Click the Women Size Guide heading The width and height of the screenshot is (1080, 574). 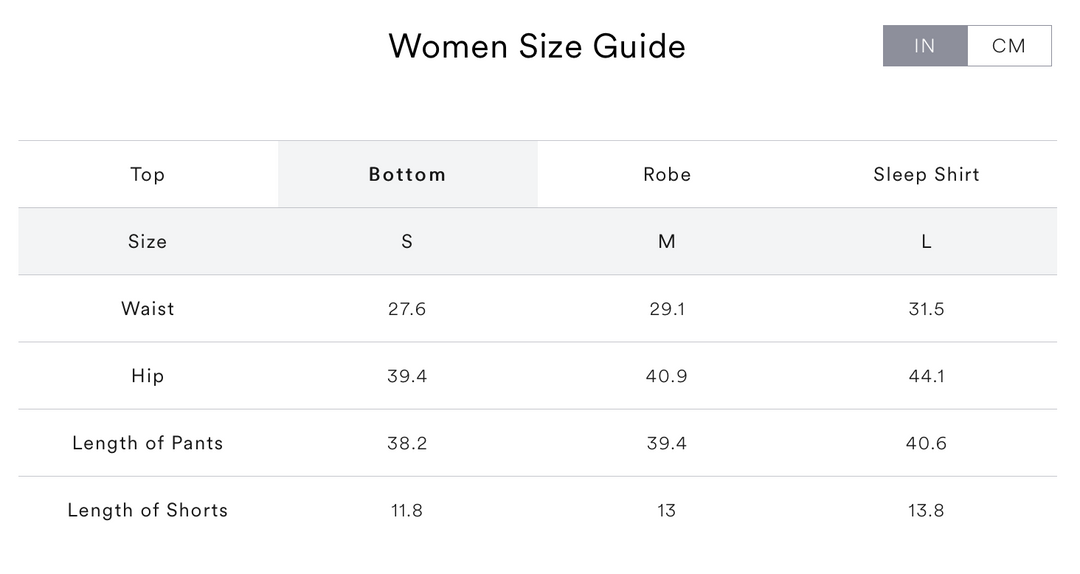(x=537, y=46)
